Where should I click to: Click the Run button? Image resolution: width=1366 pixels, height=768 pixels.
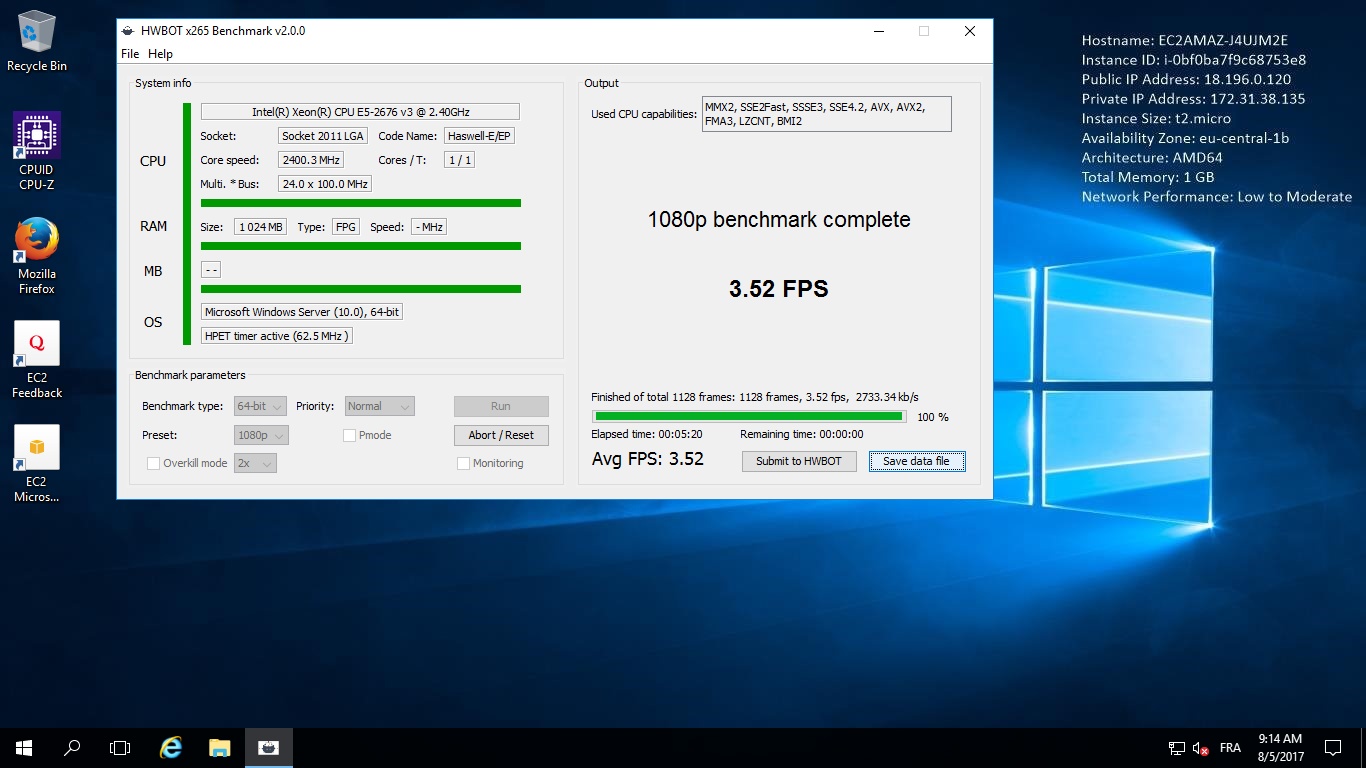click(x=501, y=406)
